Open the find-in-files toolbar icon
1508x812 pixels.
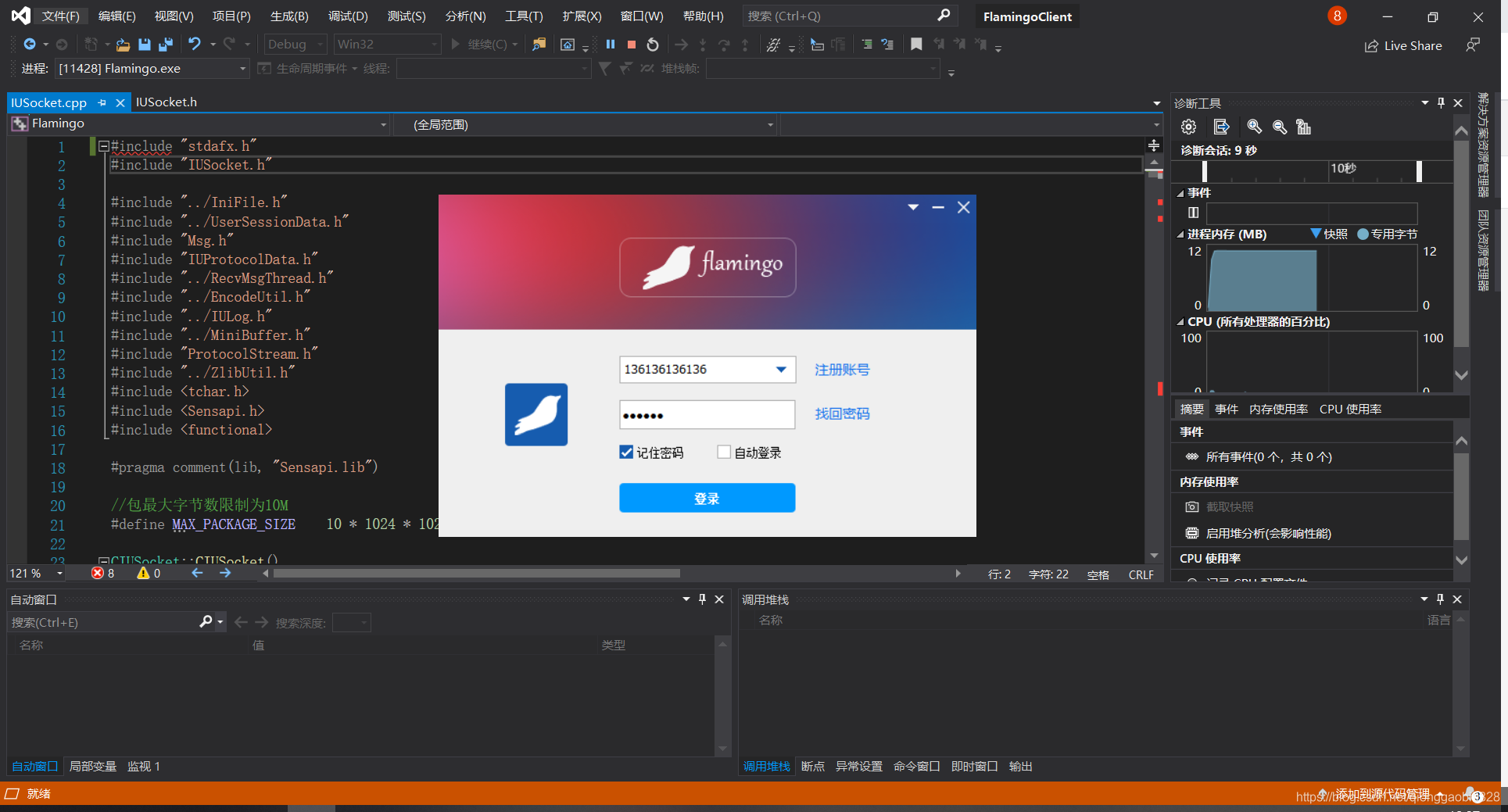(x=539, y=45)
